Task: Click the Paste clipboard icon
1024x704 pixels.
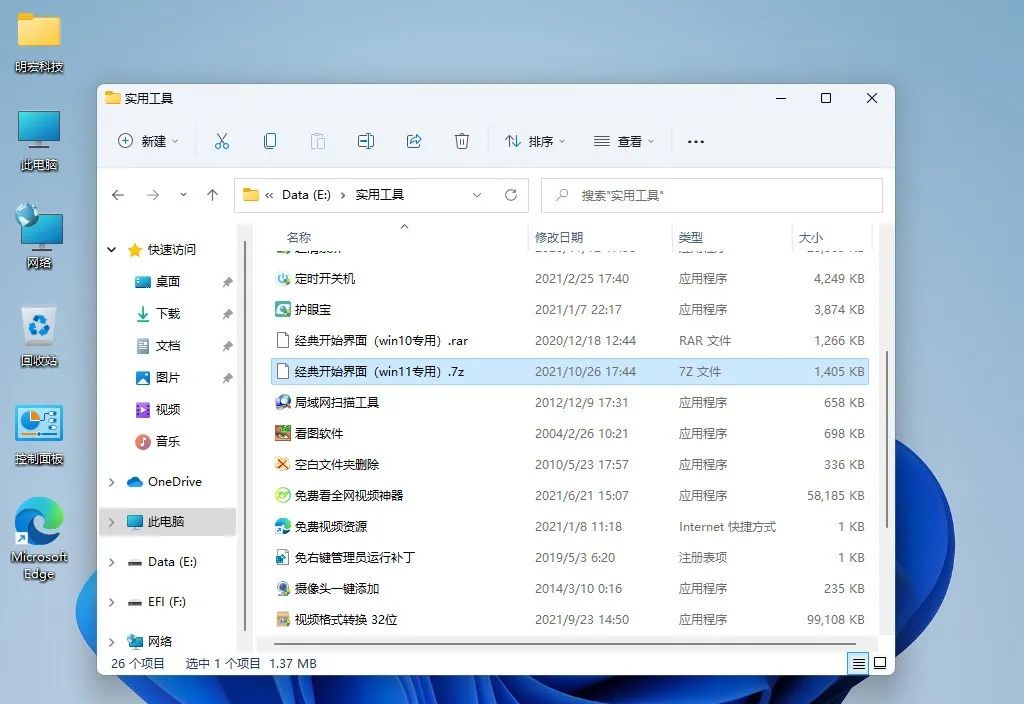Action: 318,141
